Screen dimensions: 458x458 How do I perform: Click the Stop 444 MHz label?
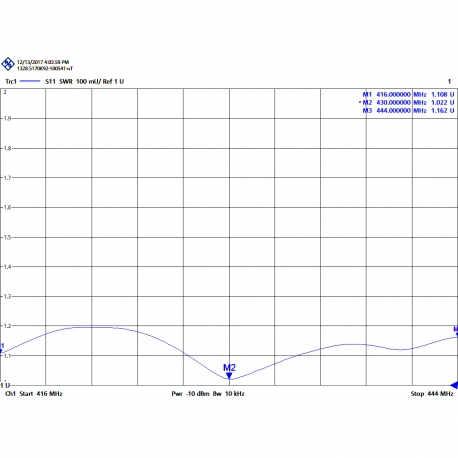pyautogui.click(x=432, y=394)
